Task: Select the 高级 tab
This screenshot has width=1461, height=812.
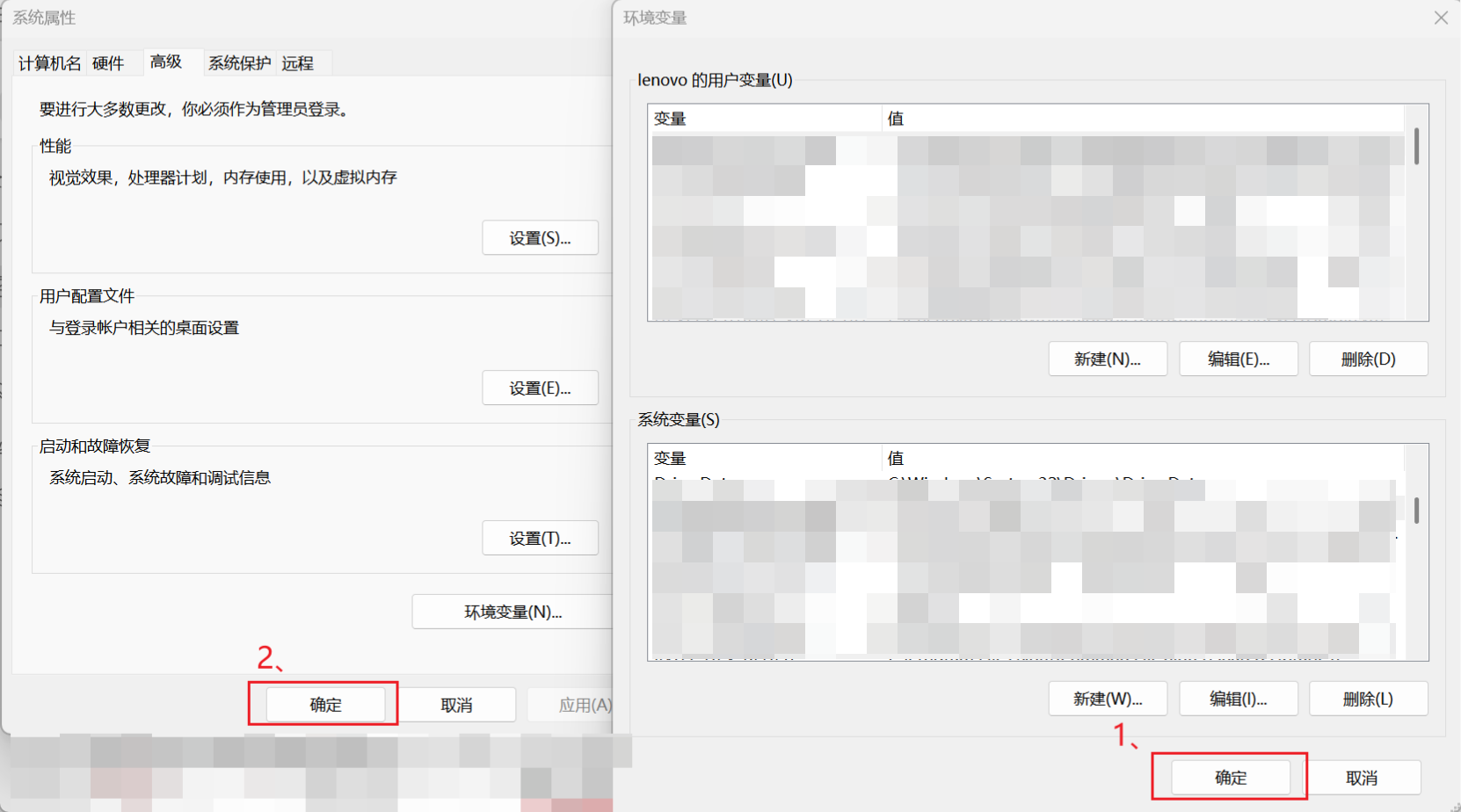Action: tap(165, 62)
